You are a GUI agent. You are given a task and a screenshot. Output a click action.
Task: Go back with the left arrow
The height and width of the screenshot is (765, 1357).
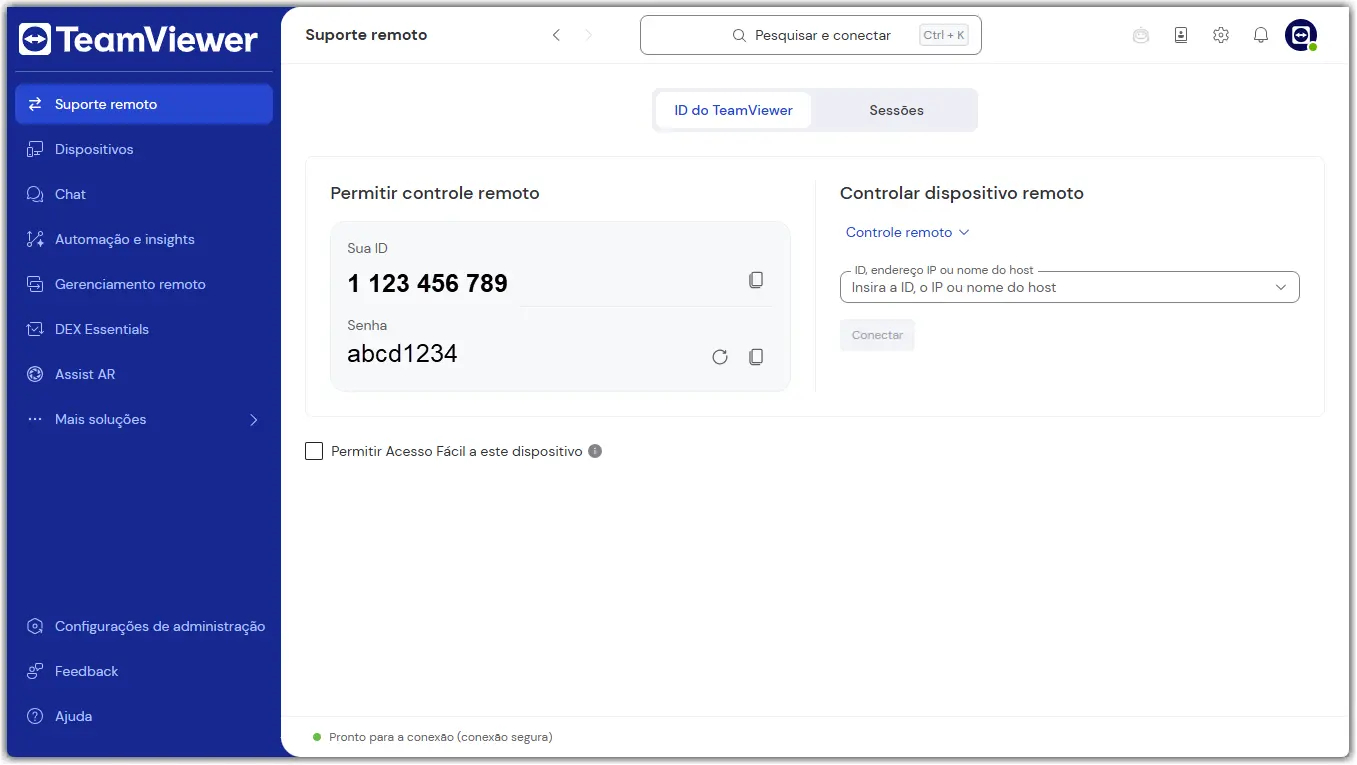click(x=556, y=35)
